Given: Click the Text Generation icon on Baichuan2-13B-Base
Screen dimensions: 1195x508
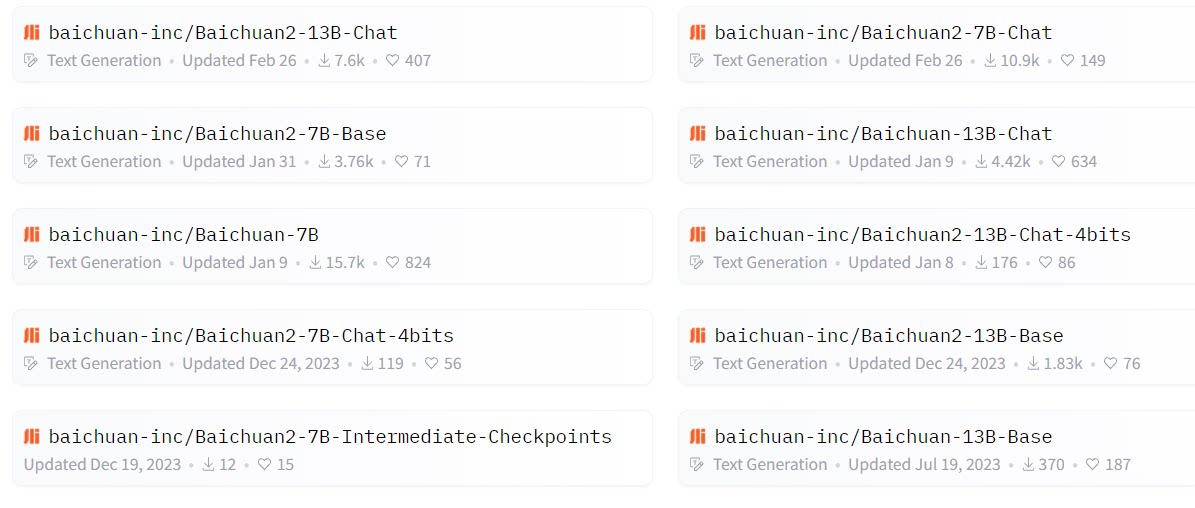Looking at the screenshot, I should click(697, 364).
